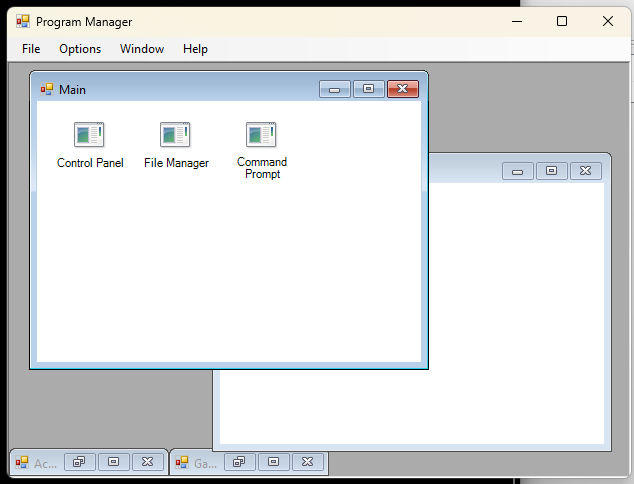Maximize the Main group window
The height and width of the screenshot is (484, 634).
click(368, 89)
